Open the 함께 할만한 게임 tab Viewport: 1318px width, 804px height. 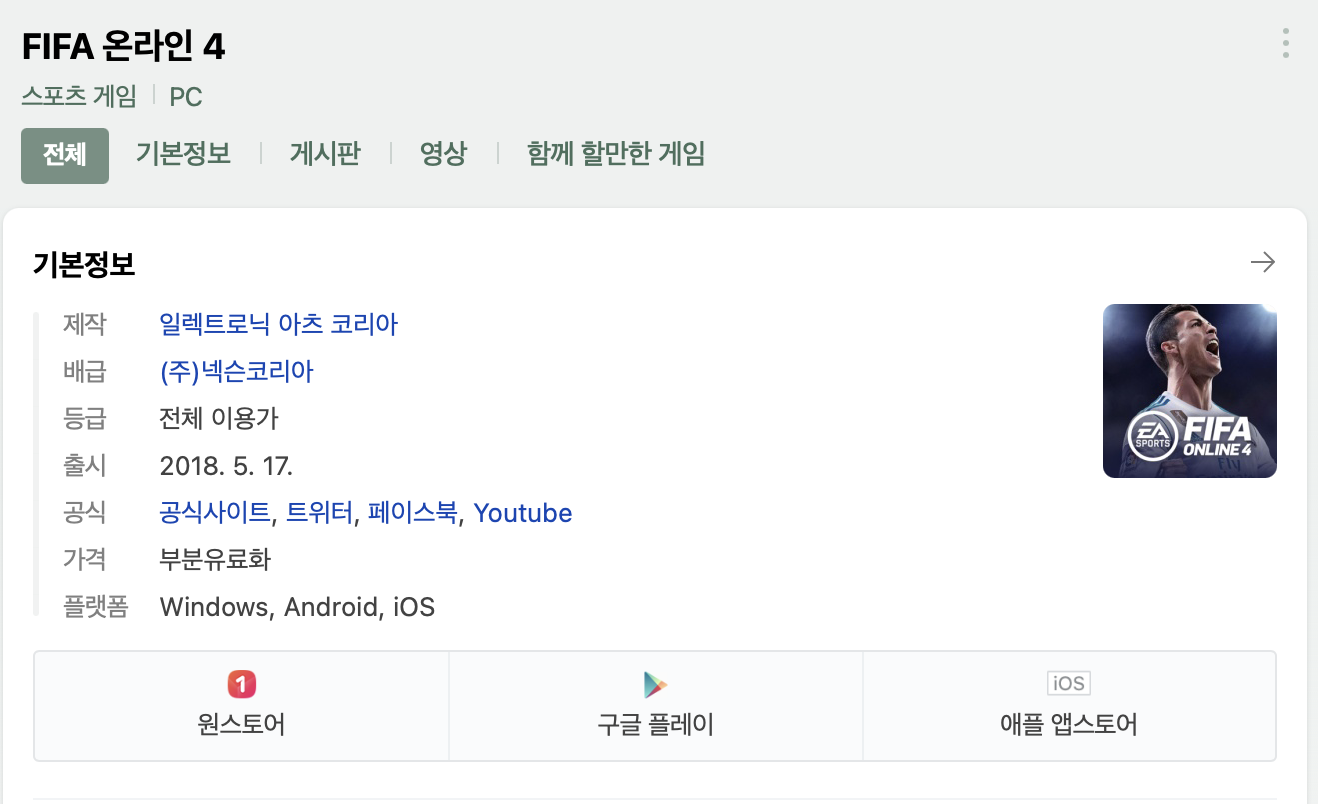point(616,154)
